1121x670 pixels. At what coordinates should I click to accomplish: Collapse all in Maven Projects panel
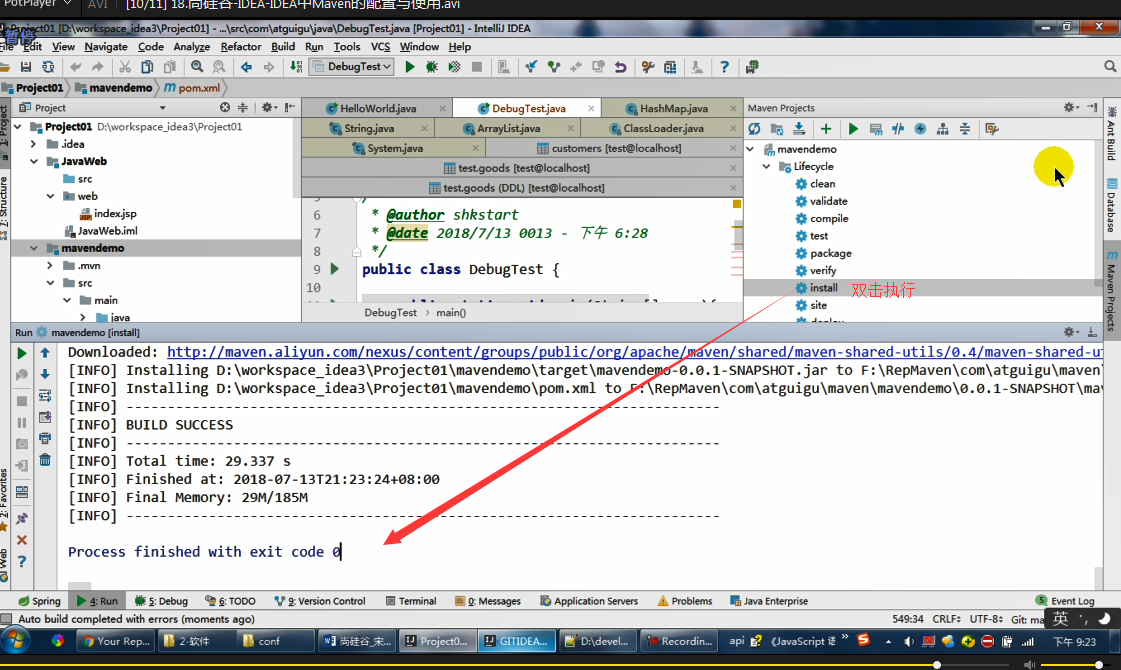(964, 129)
